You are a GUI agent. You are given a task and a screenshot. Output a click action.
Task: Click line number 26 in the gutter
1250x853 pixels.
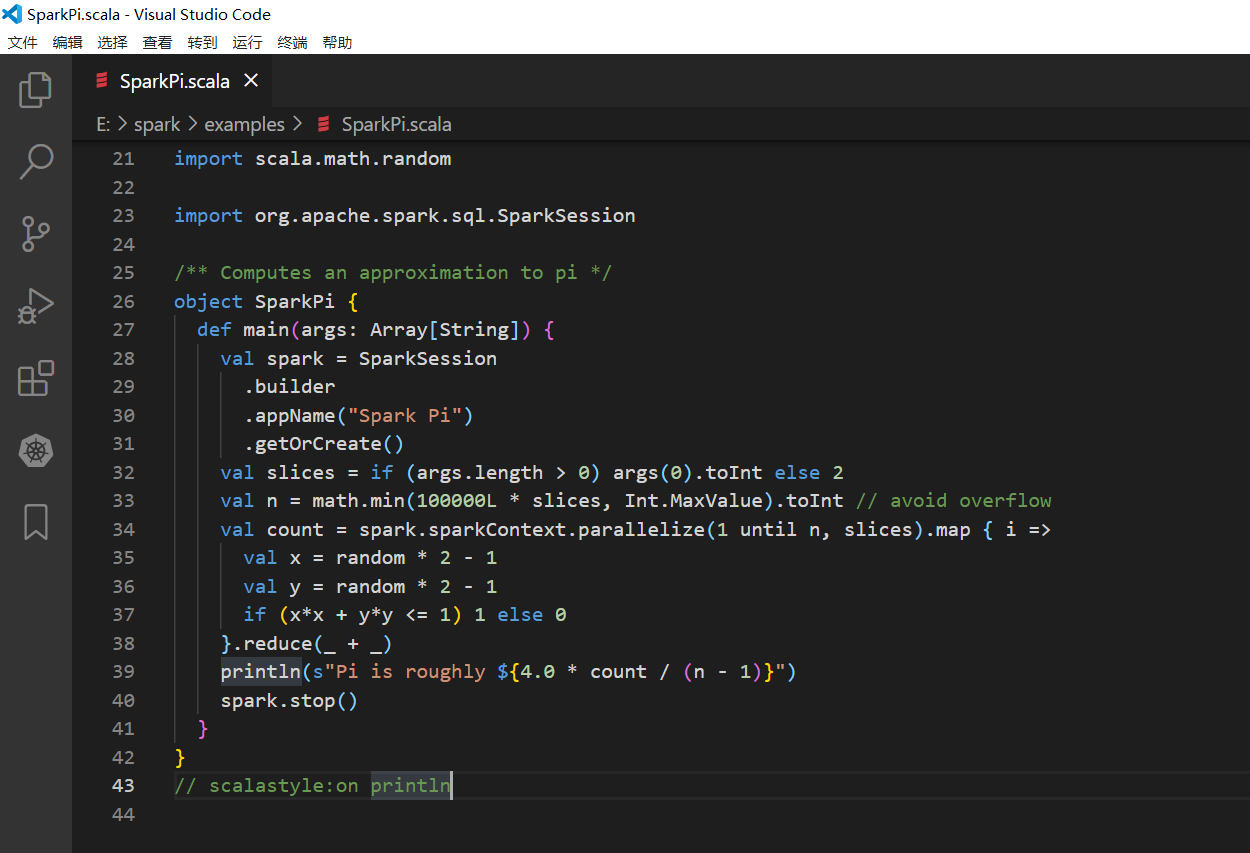pyautogui.click(x=122, y=301)
